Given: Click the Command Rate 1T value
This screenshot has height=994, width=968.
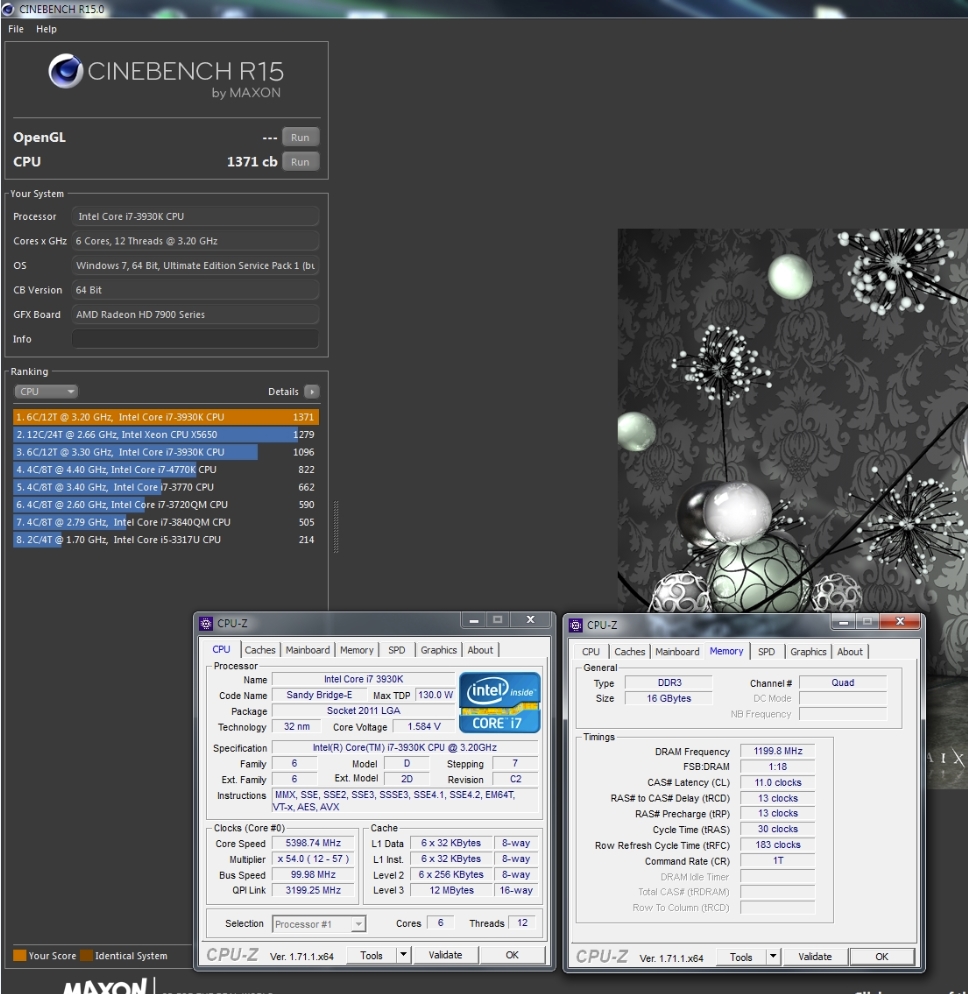Looking at the screenshot, I should [x=778, y=861].
